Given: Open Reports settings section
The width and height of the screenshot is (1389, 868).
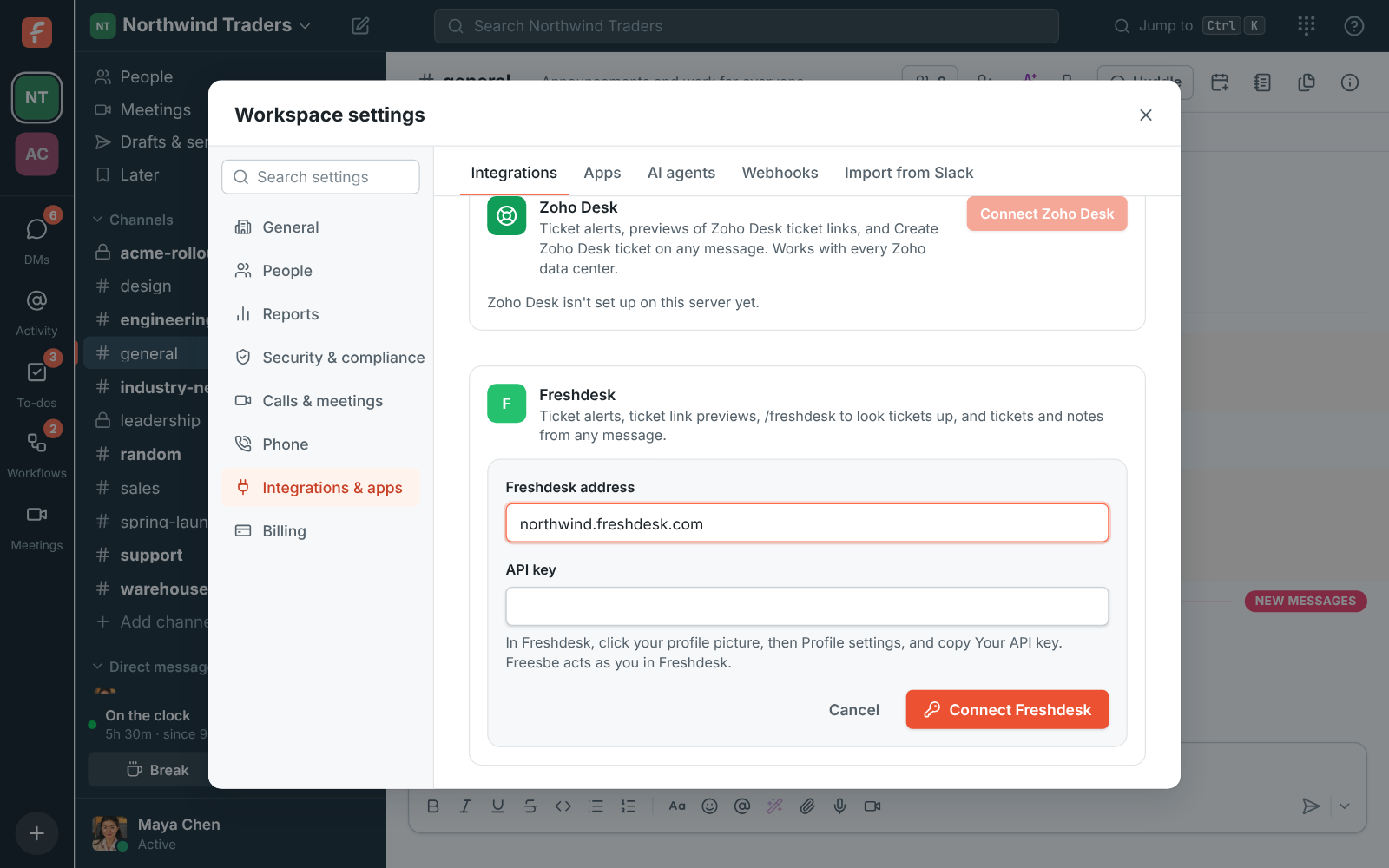Looking at the screenshot, I should click(320, 314).
